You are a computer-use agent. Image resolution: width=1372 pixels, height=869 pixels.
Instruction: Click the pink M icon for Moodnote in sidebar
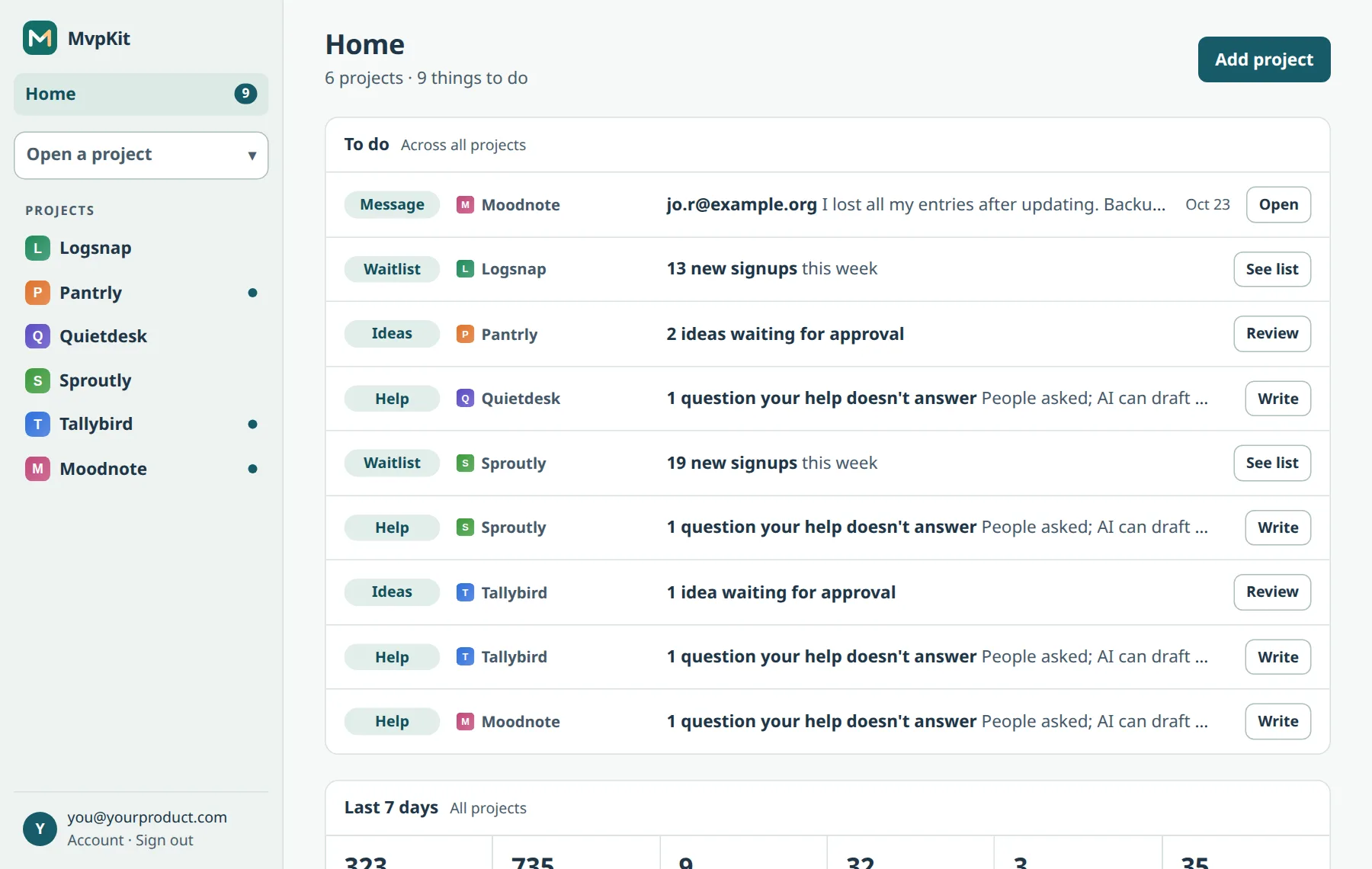(37, 469)
